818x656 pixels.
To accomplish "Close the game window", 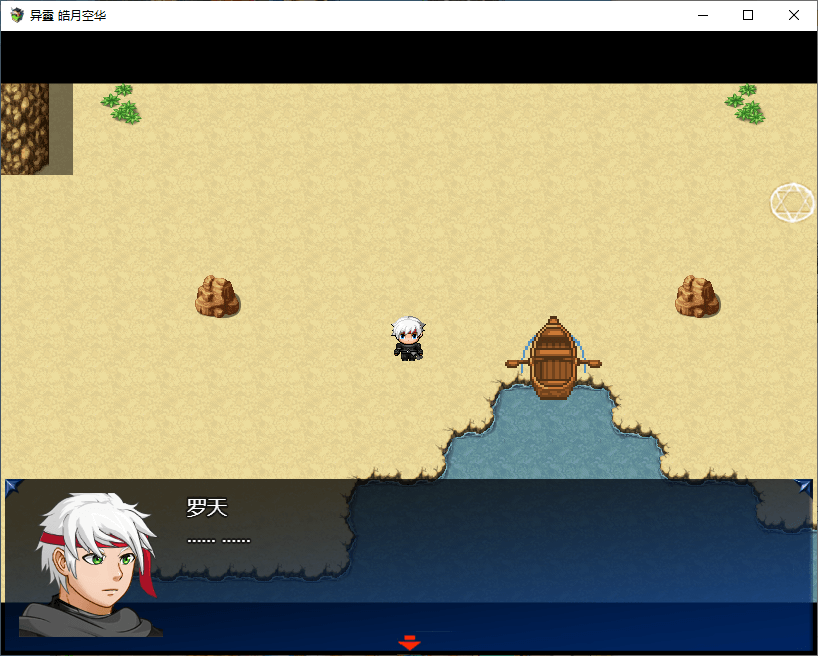I will pyautogui.click(x=794, y=15).
